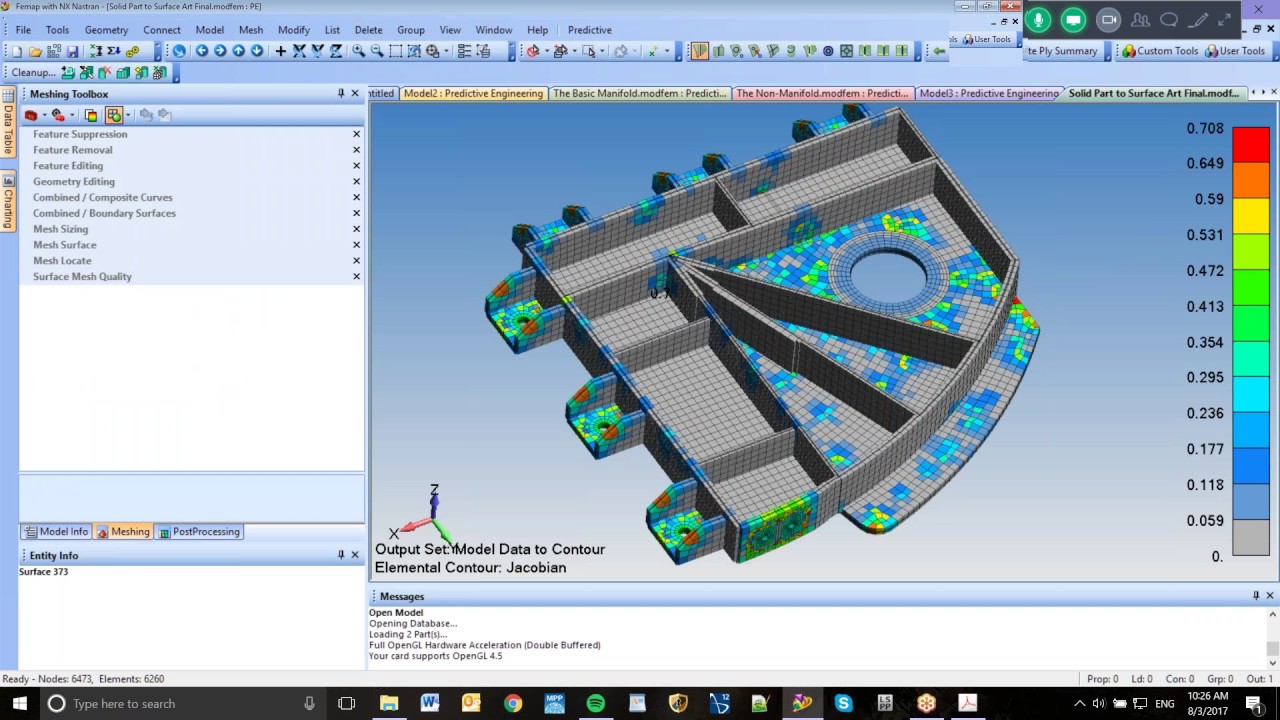Image resolution: width=1280 pixels, height=720 pixels.
Task: Select the box zoom rectangle icon
Action: coord(396,51)
